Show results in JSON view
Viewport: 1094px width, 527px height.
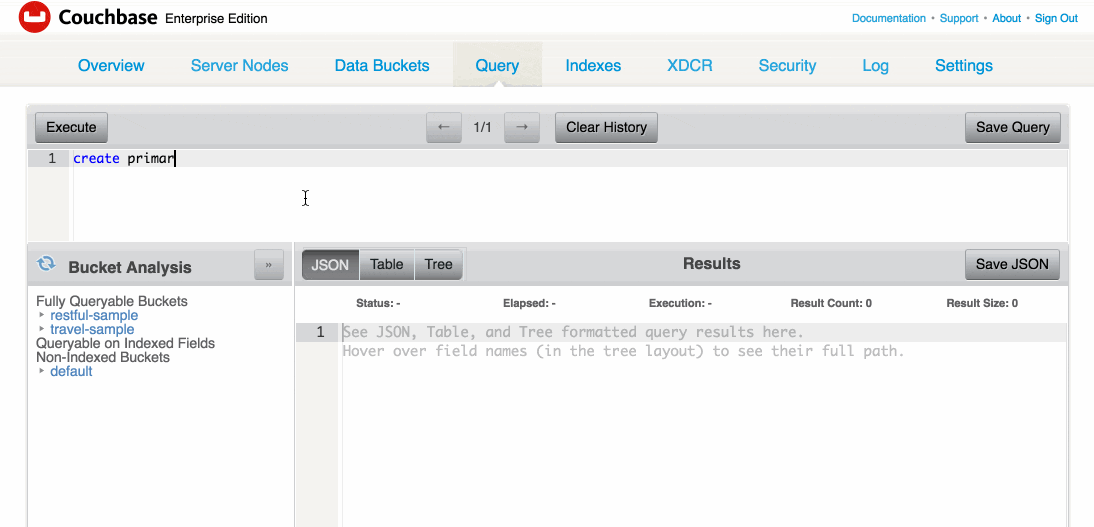click(x=330, y=265)
